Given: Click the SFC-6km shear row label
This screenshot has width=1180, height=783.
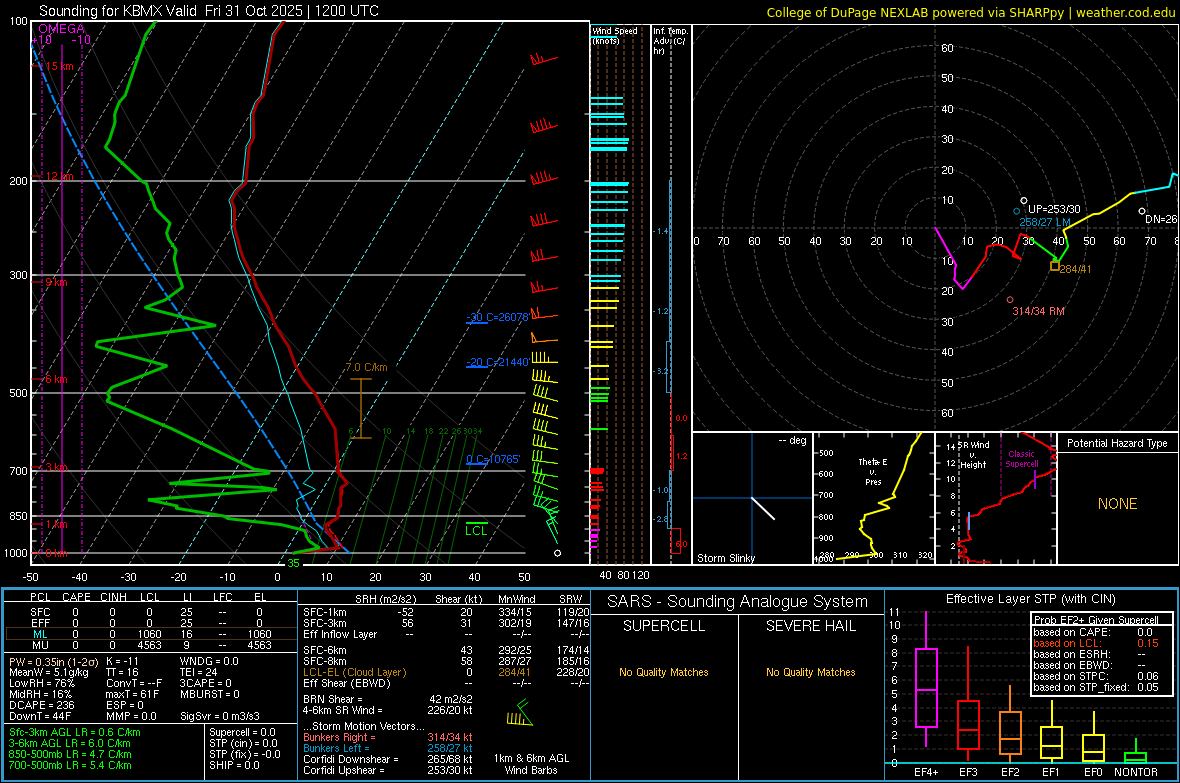Looking at the screenshot, I should click(324, 650).
